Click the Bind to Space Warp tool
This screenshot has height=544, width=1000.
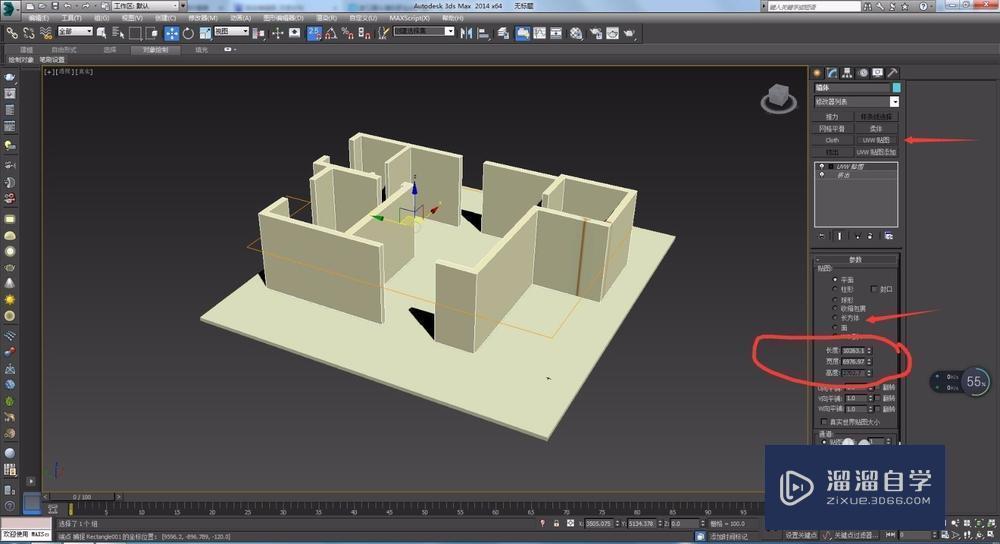[x=46, y=33]
